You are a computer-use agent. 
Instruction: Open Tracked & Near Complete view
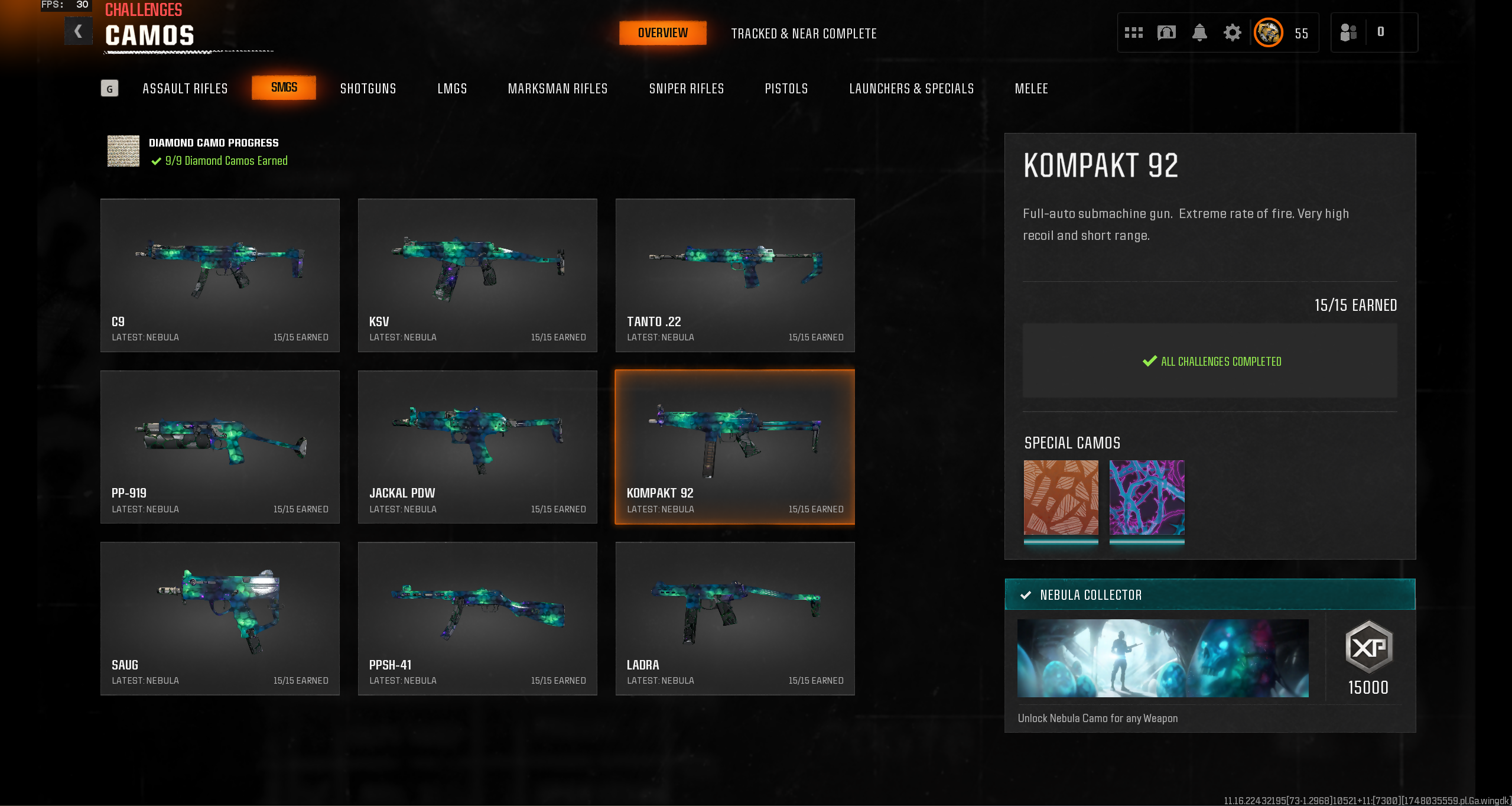[x=804, y=34]
